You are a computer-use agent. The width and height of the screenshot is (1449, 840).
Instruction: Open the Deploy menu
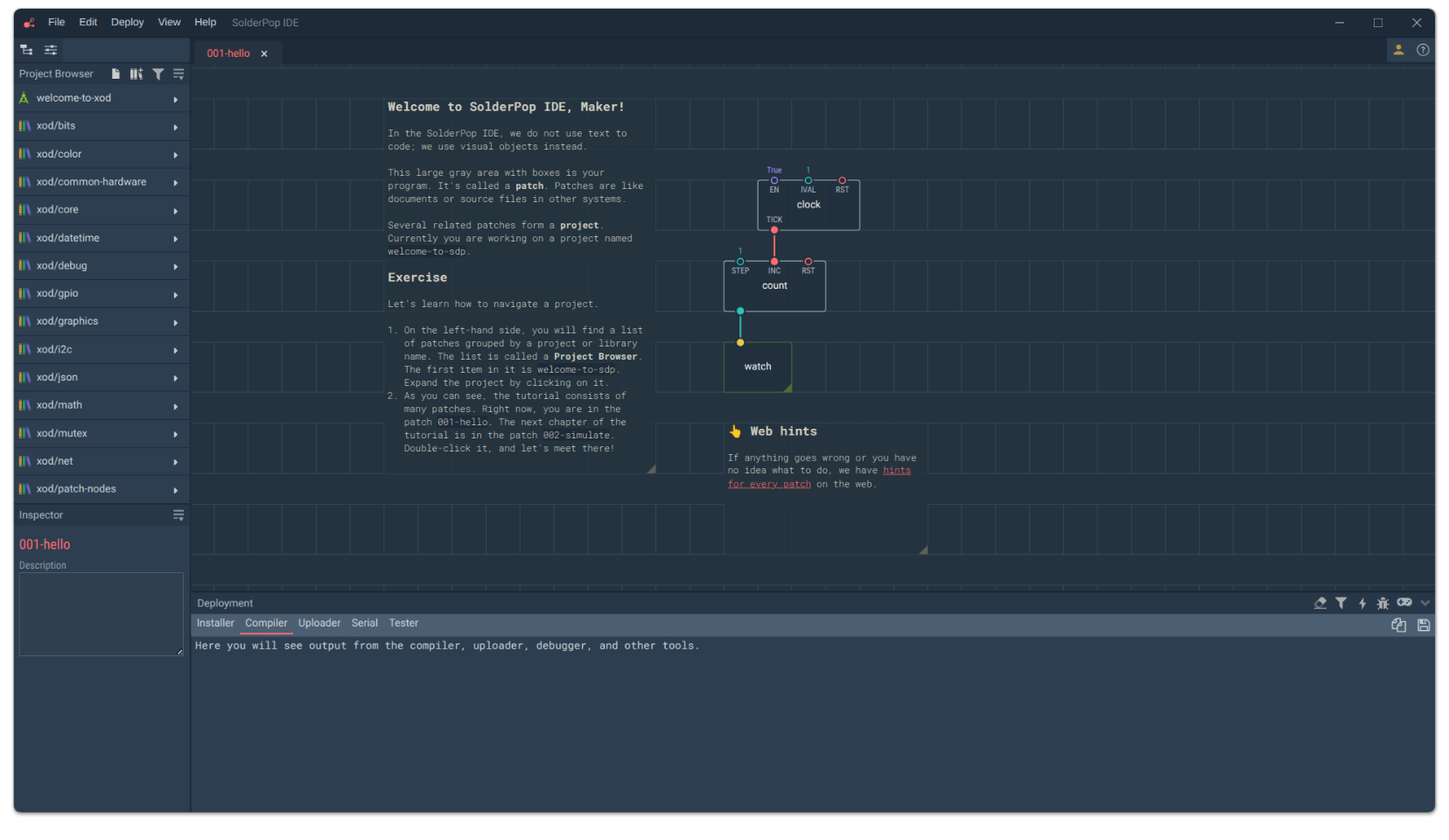point(128,23)
